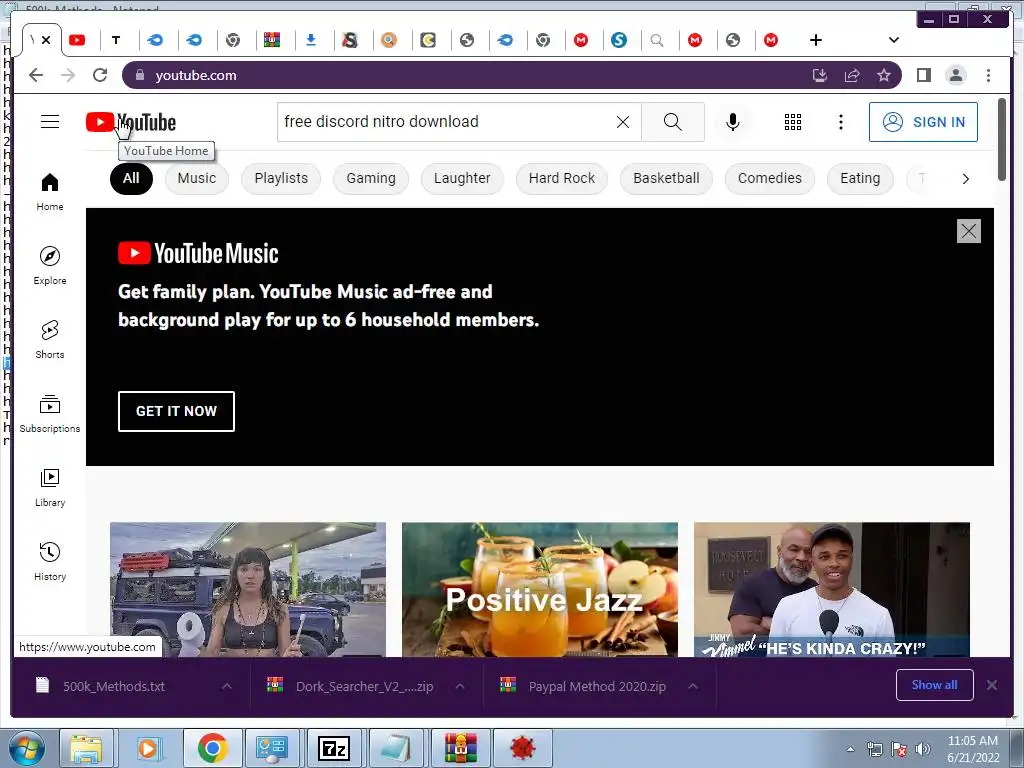Screen dimensions: 1024x768
Task: Switch to the WinRAR icon tab
Action: coord(272,40)
